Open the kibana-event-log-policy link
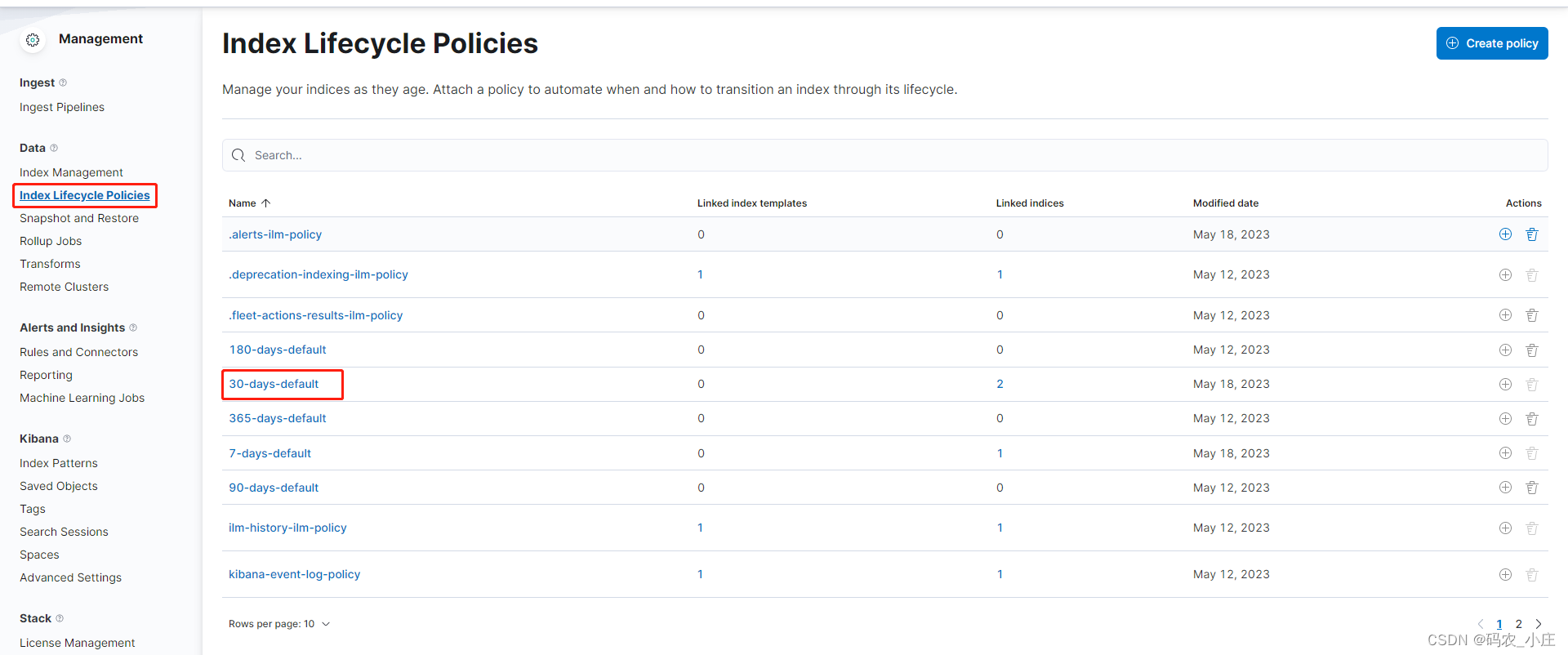Screen dimensions: 1568x655 point(295,574)
